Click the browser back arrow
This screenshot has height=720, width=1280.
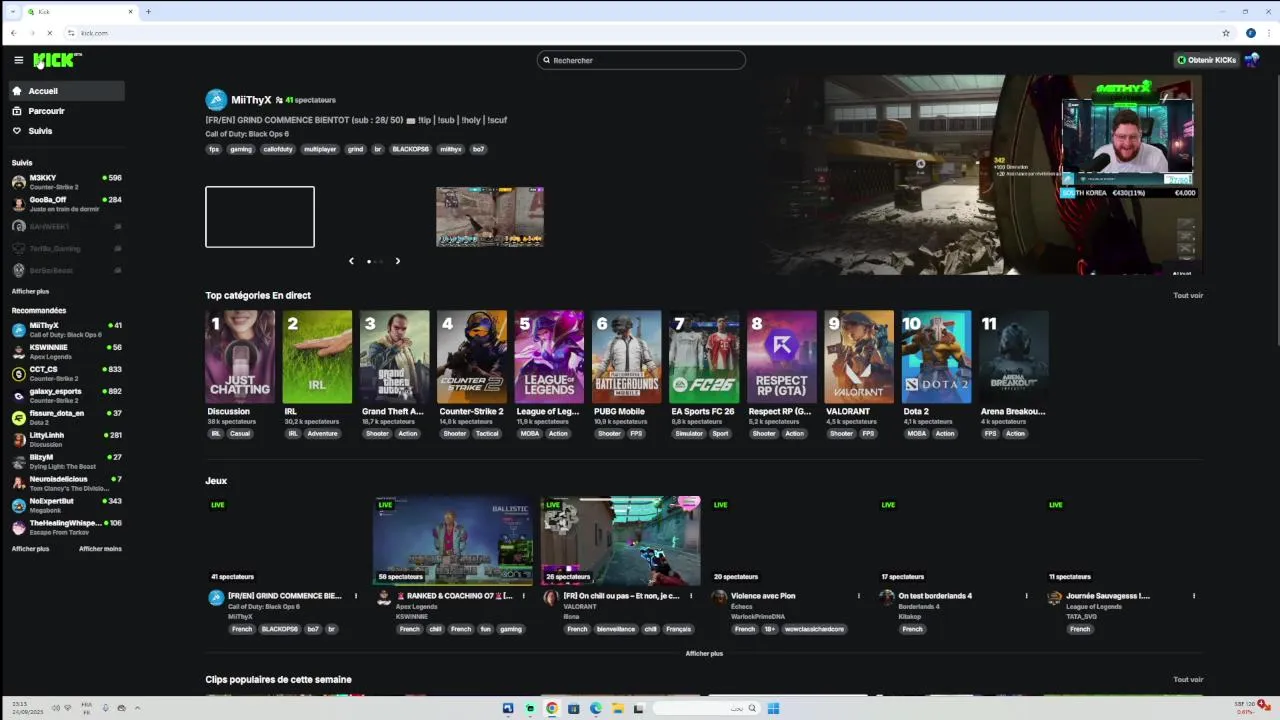tap(13, 33)
